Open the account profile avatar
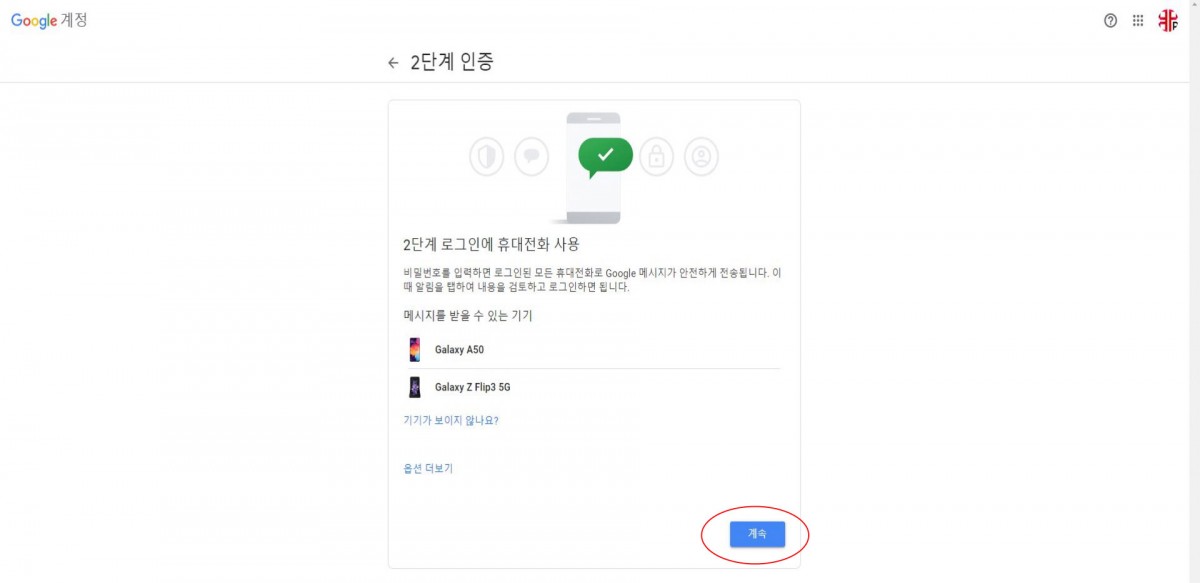Viewport: 1200px width, 583px height. (x=1168, y=21)
